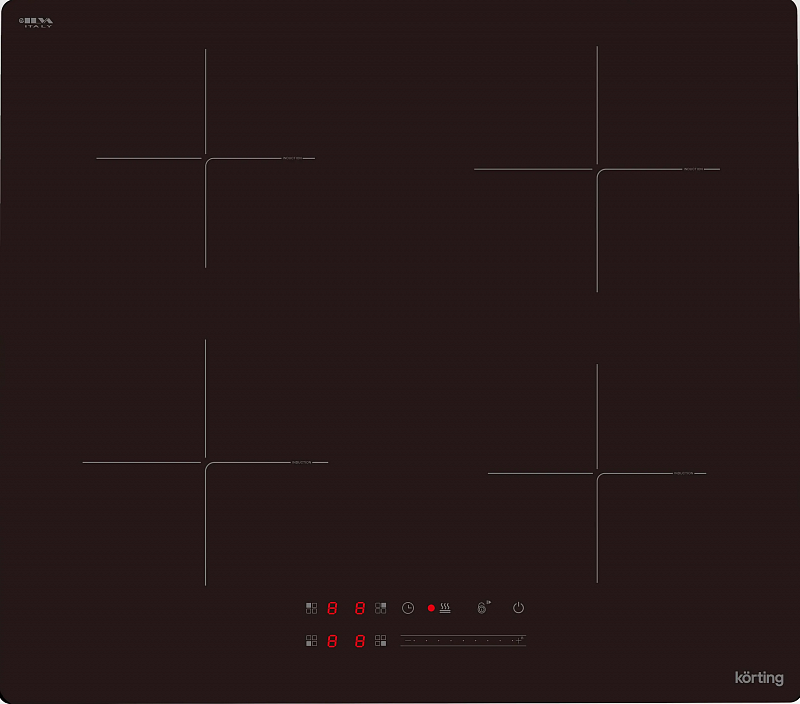Tap the plus end of the power slider

[x=518, y=639]
